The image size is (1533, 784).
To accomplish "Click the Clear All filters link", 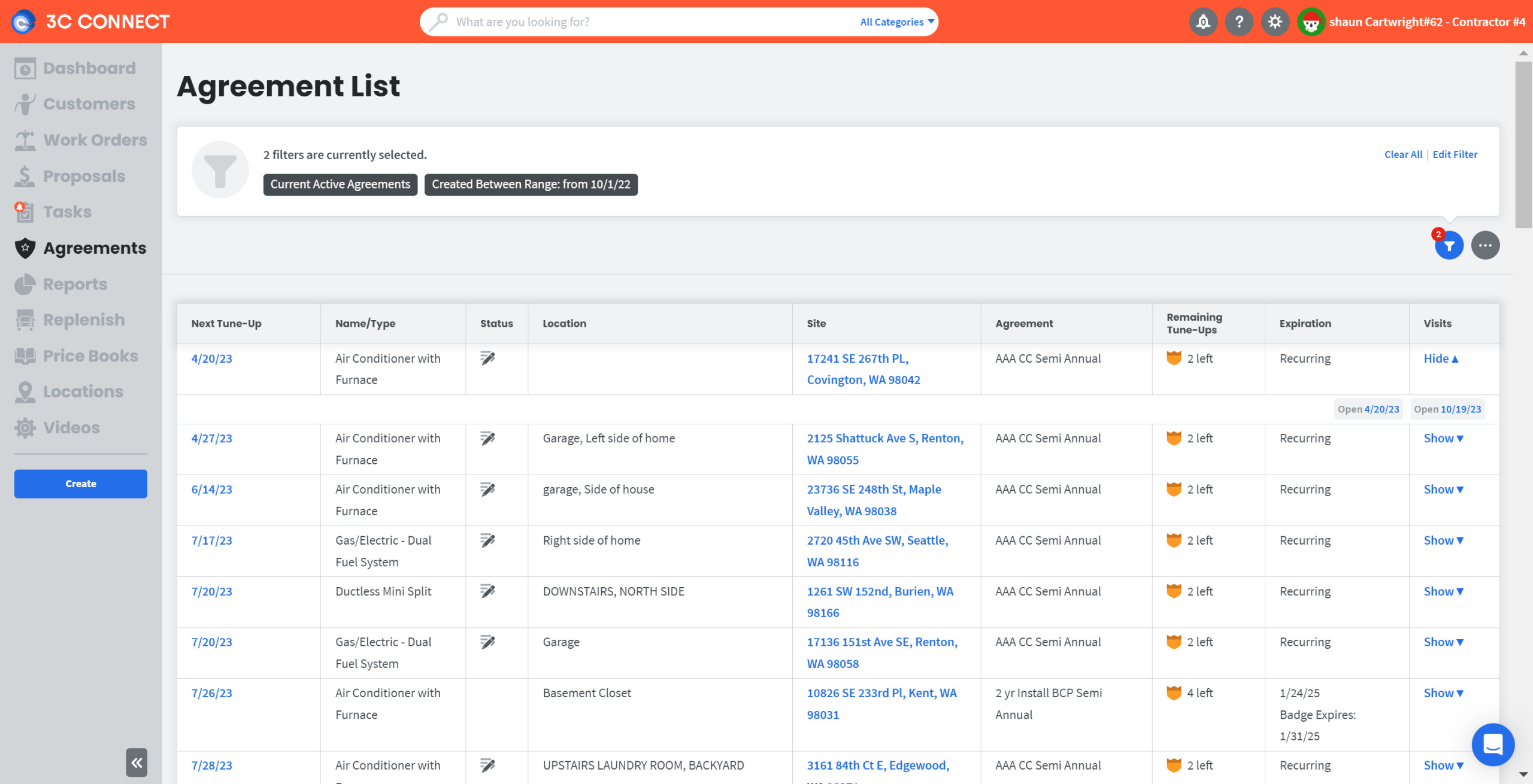I will [x=1402, y=154].
